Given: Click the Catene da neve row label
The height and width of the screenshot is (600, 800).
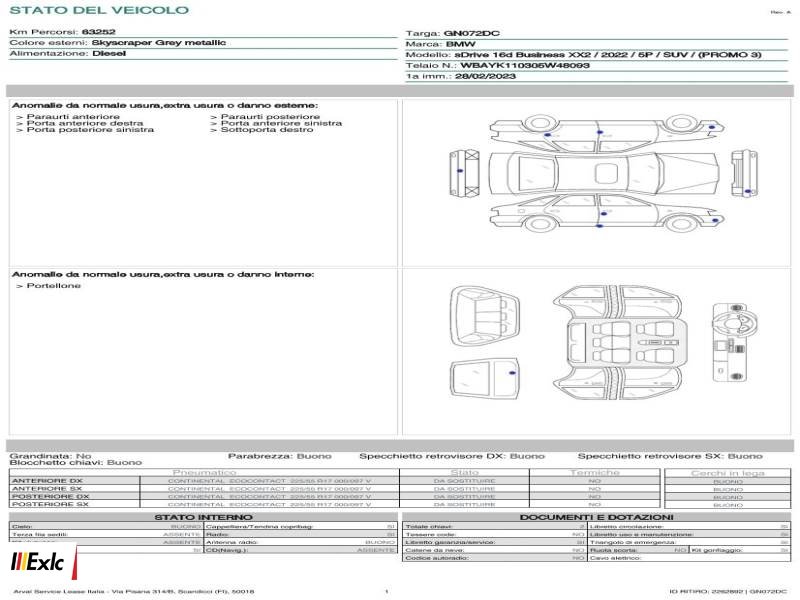Looking at the screenshot, I should [x=435, y=550].
